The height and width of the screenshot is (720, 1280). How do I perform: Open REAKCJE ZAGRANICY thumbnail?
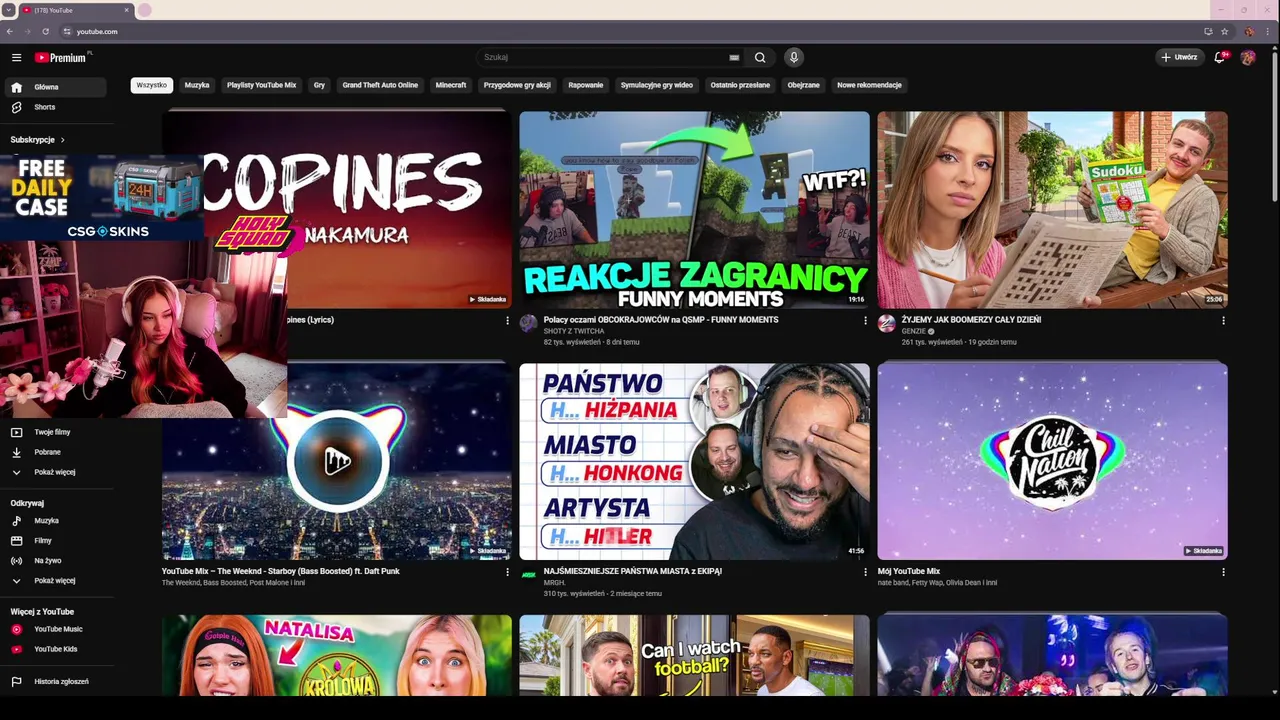694,209
